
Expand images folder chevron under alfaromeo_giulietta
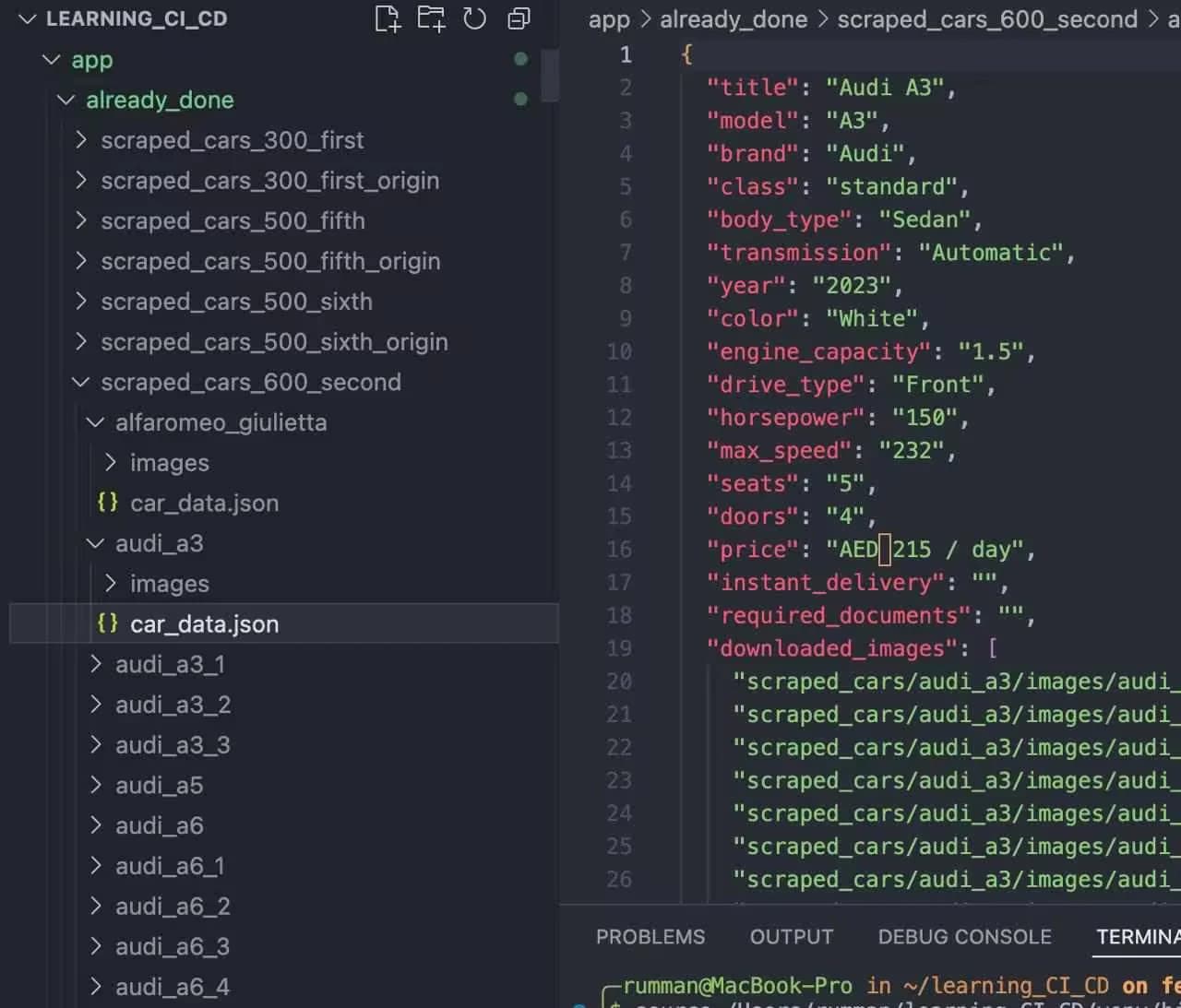[111, 462]
